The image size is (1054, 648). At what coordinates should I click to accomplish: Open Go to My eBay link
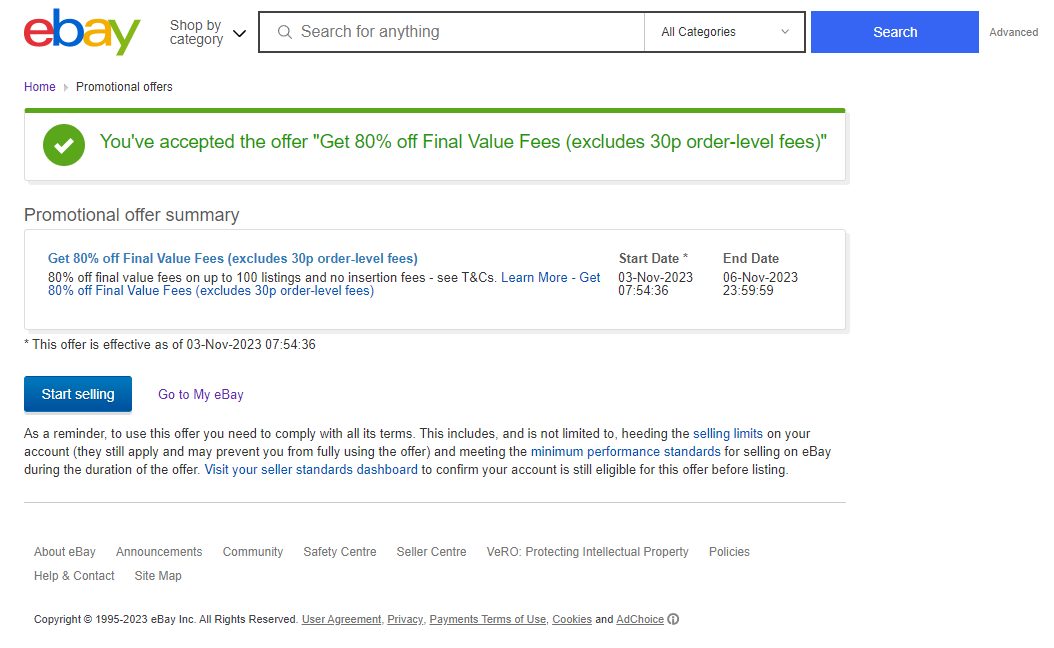coord(201,395)
